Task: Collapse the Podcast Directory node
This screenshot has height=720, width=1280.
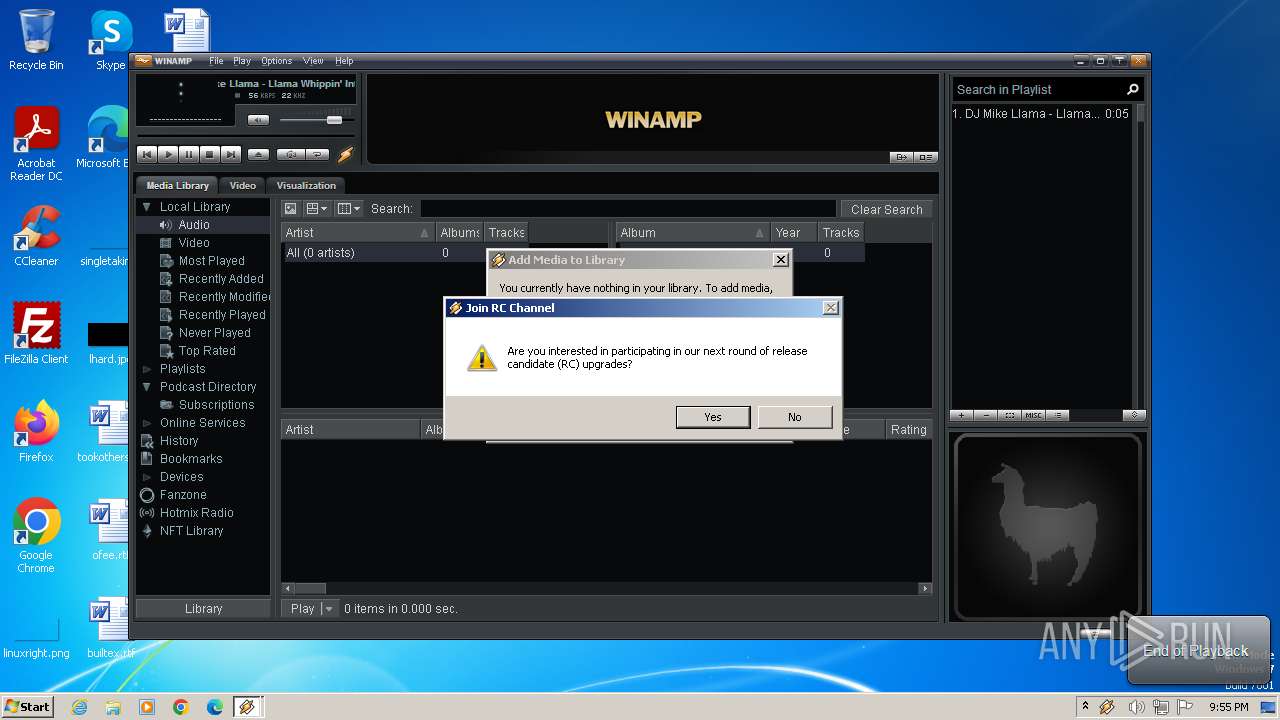Action: click(147, 387)
